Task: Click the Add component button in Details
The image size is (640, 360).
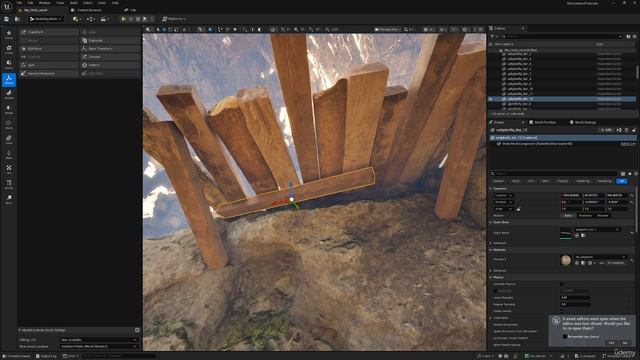Action: pyautogui.click(x=606, y=130)
